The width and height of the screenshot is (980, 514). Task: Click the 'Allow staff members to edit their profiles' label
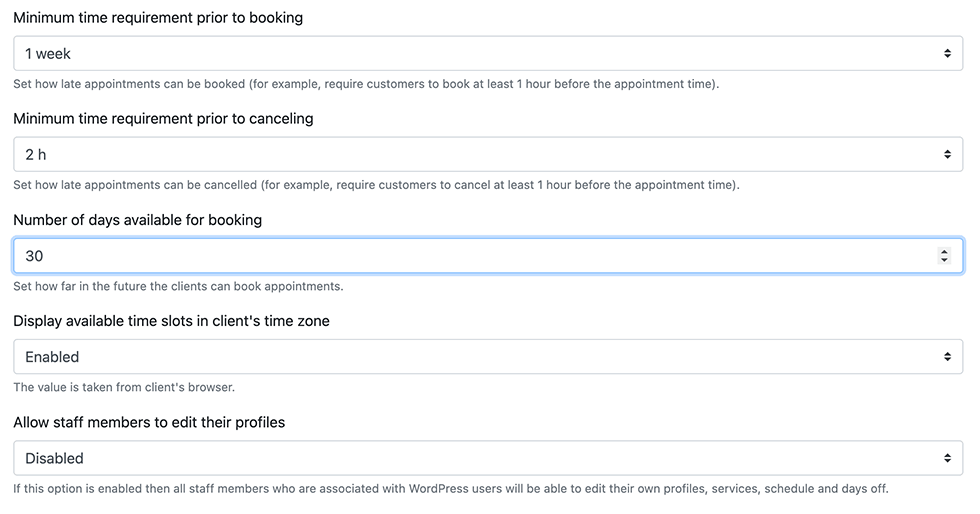coord(149,423)
